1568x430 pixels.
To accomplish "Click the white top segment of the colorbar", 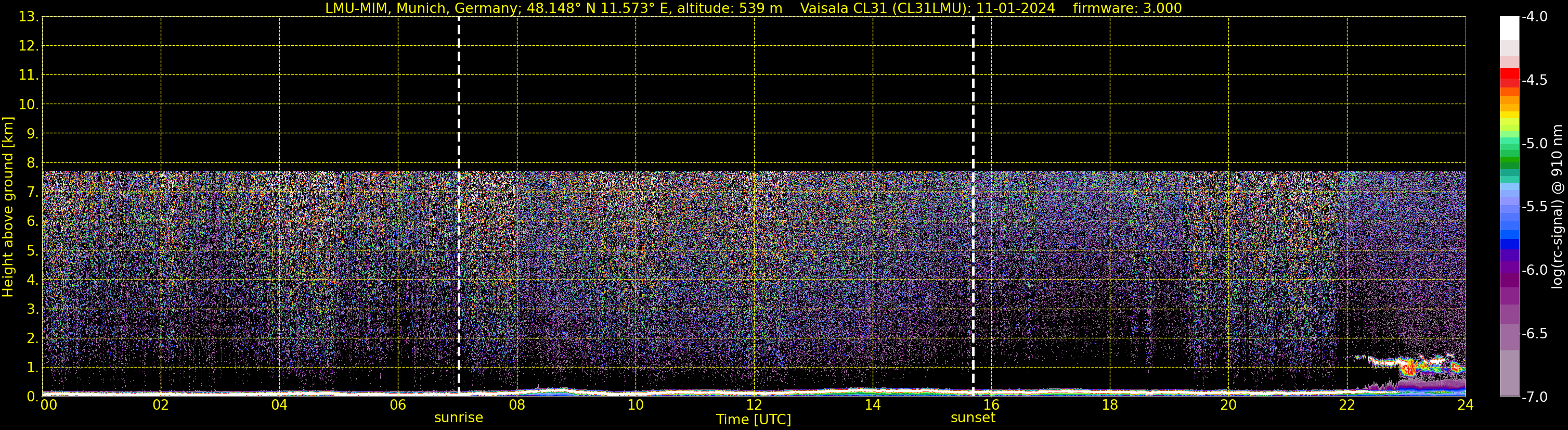I will pos(1509,28).
